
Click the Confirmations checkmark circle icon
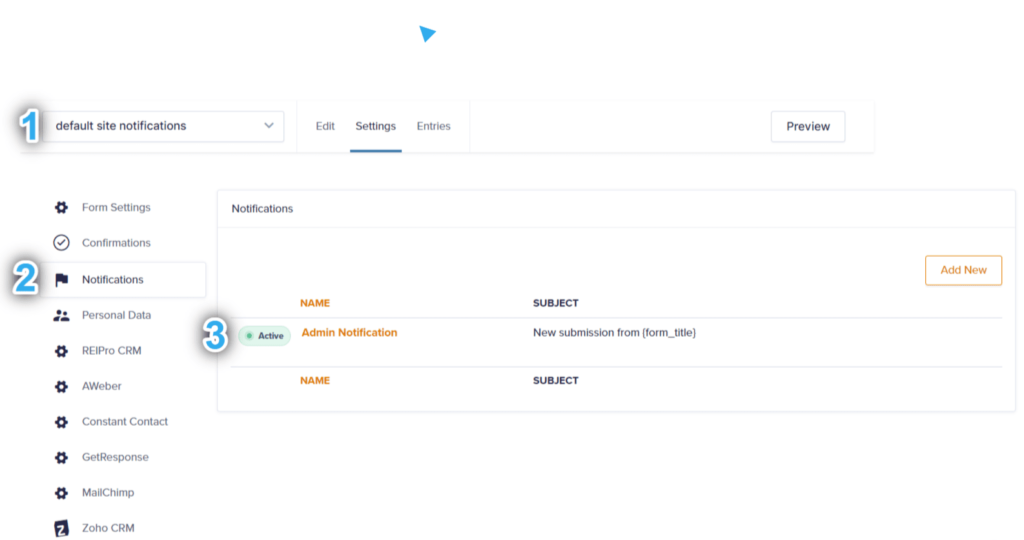61,243
